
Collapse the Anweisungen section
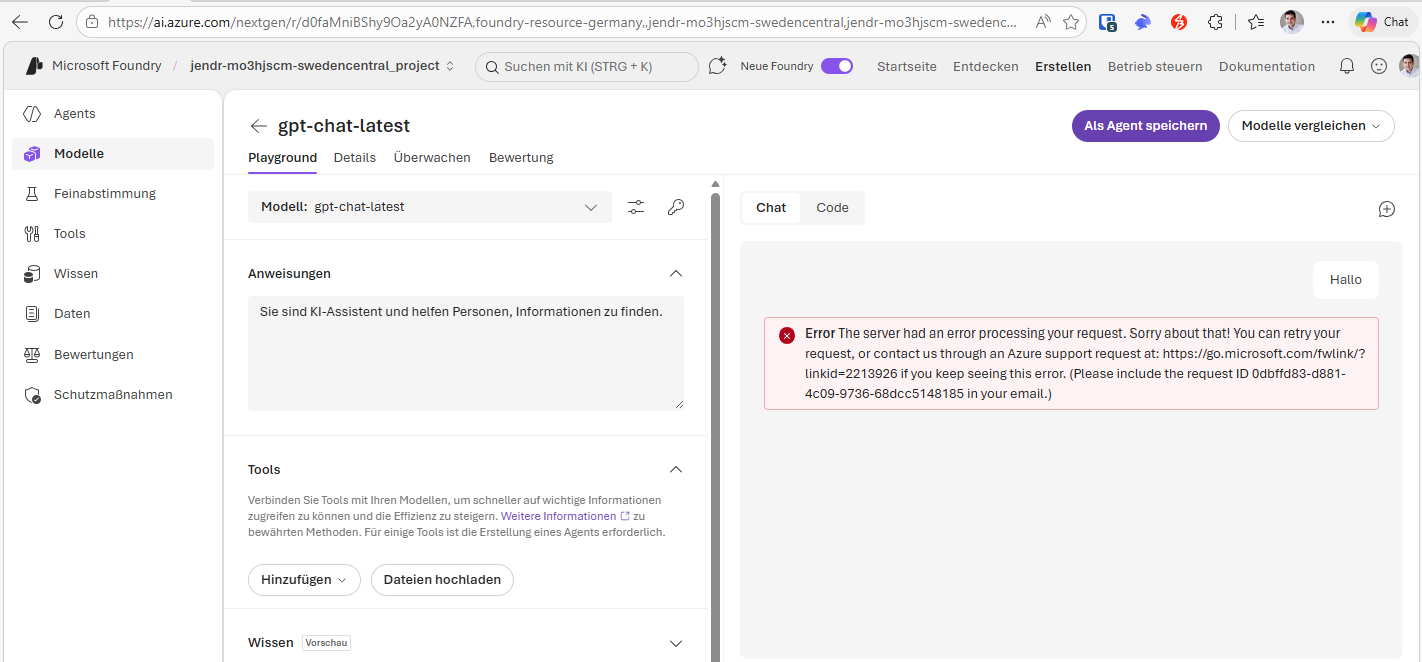676,273
